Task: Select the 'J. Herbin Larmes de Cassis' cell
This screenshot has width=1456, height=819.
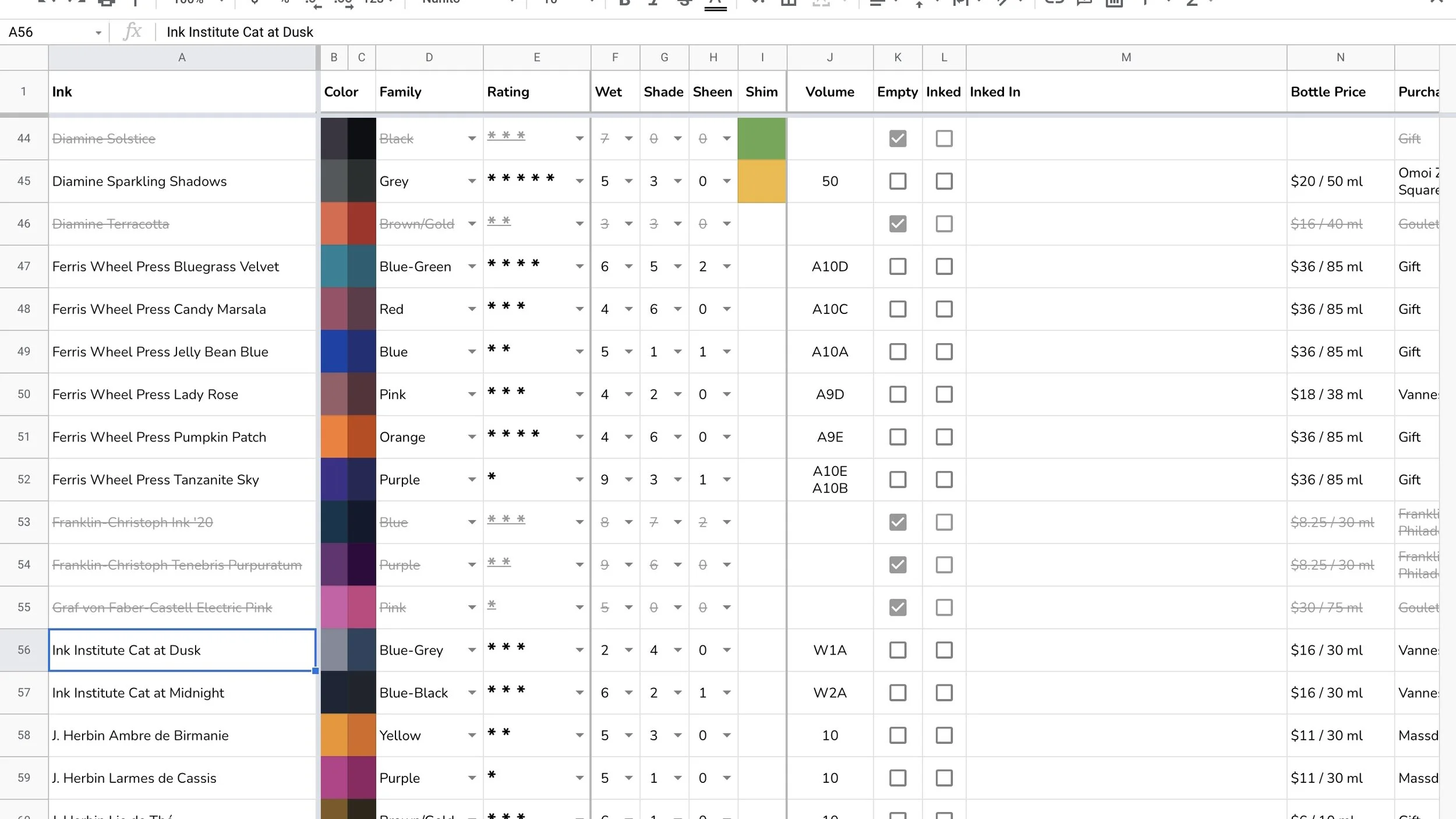Action: (x=182, y=778)
